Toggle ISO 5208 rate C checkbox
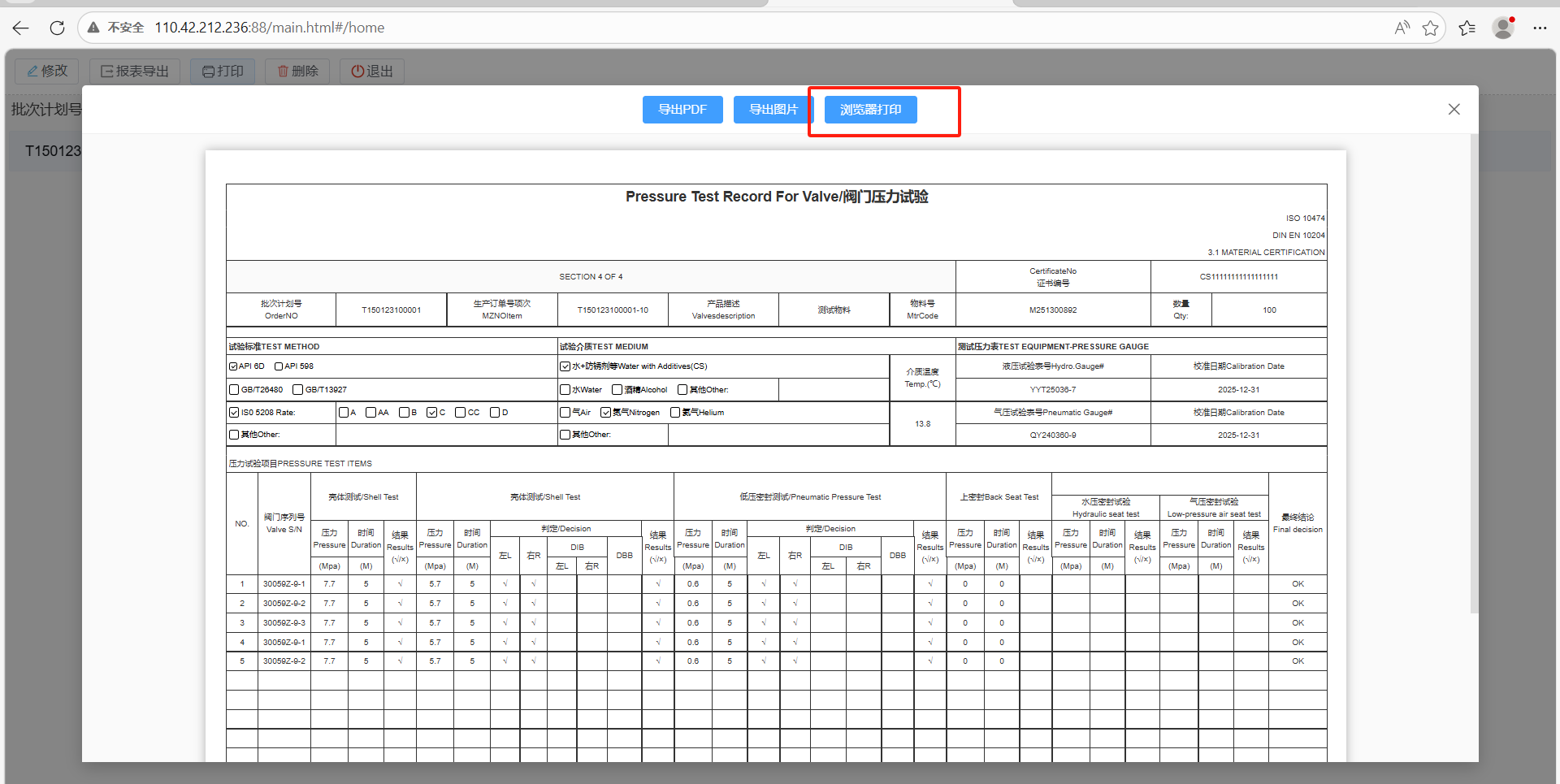The width and height of the screenshot is (1560, 784). pos(431,413)
